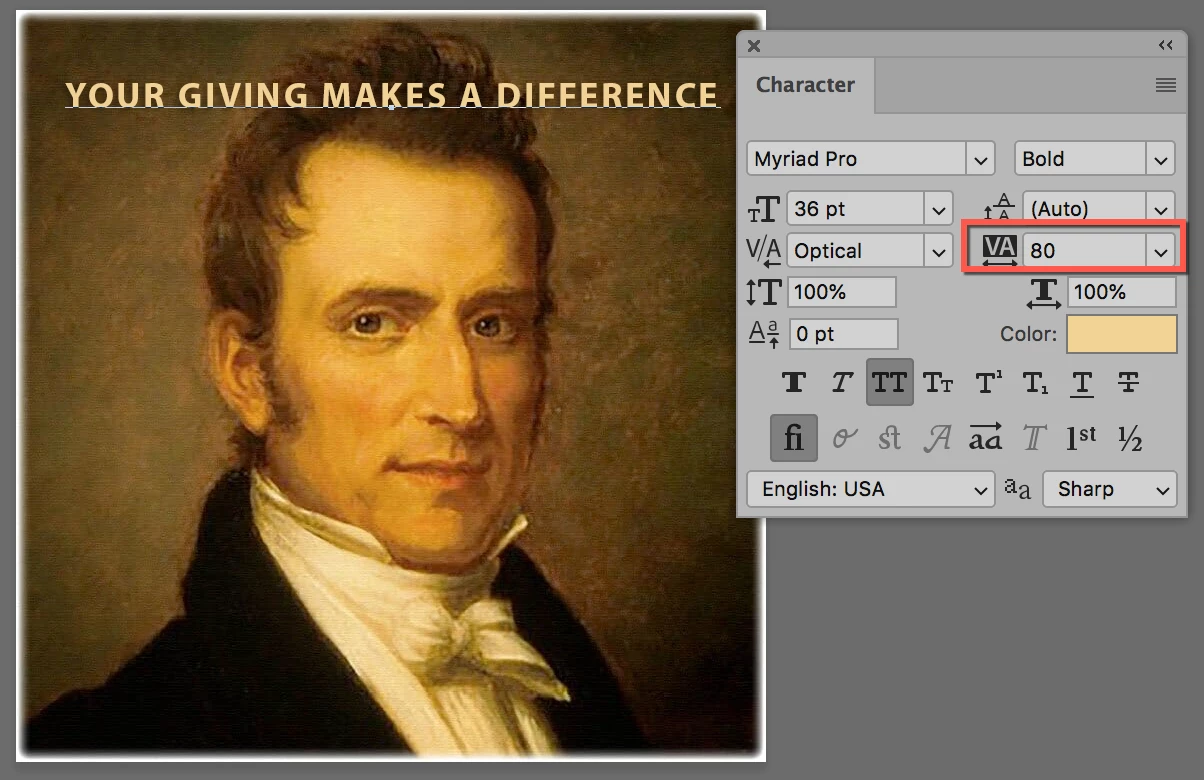Click the anti-aliasing aa icon

click(x=1017, y=489)
